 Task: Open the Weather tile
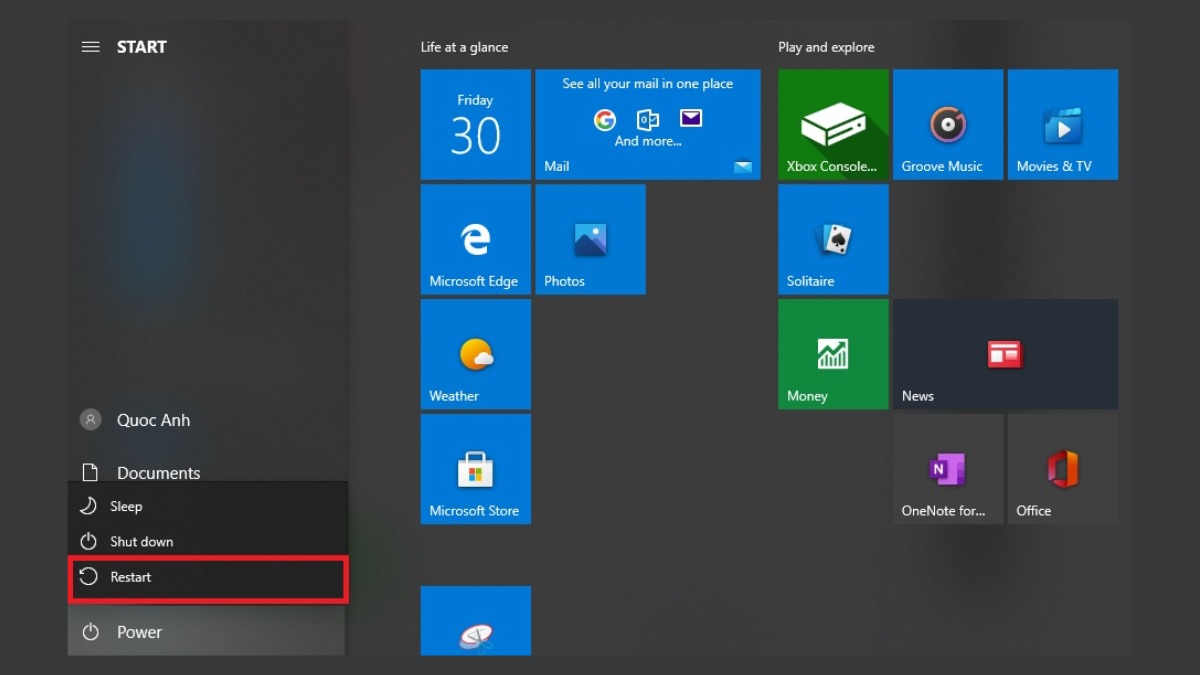tap(476, 354)
